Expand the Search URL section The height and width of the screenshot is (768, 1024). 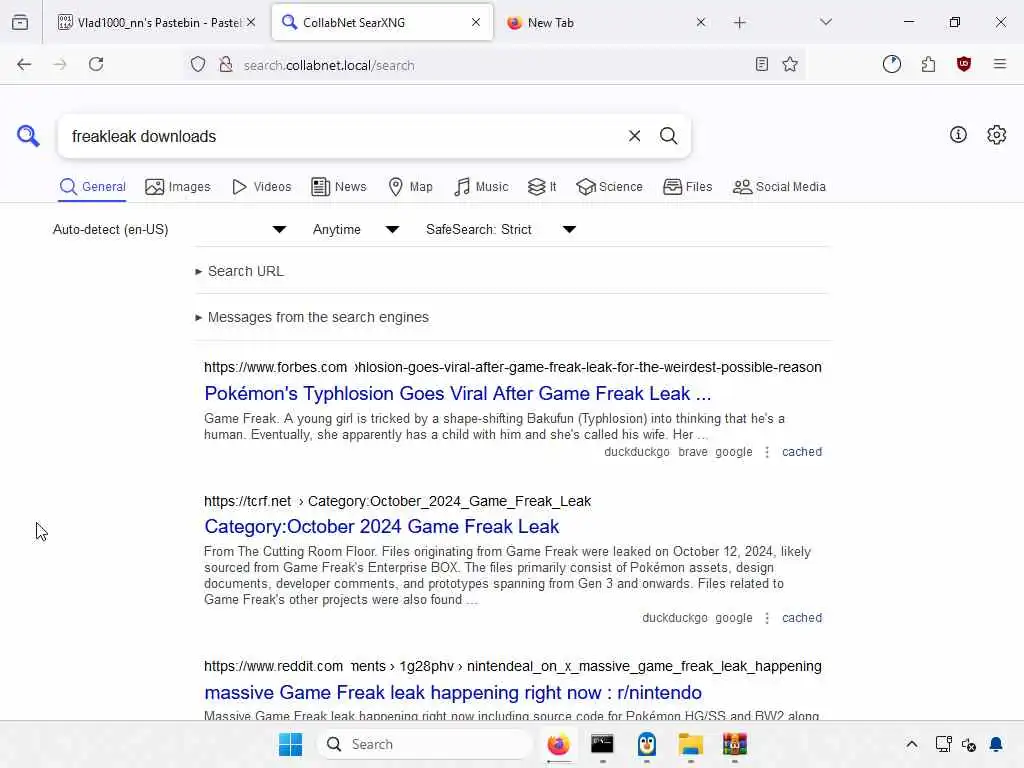click(x=240, y=271)
